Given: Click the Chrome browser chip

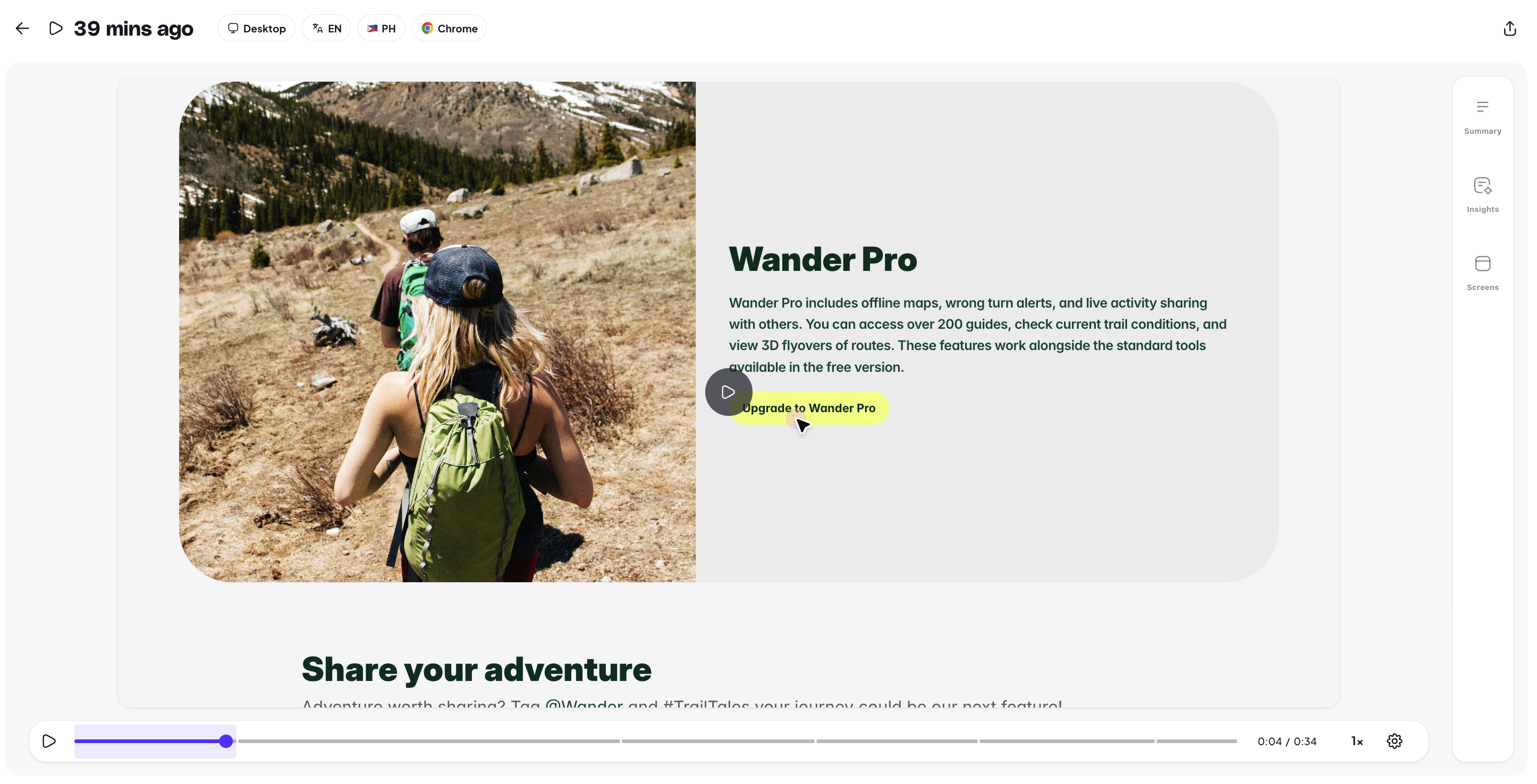Looking at the screenshot, I should pyautogui.click(x=449, y=28).
